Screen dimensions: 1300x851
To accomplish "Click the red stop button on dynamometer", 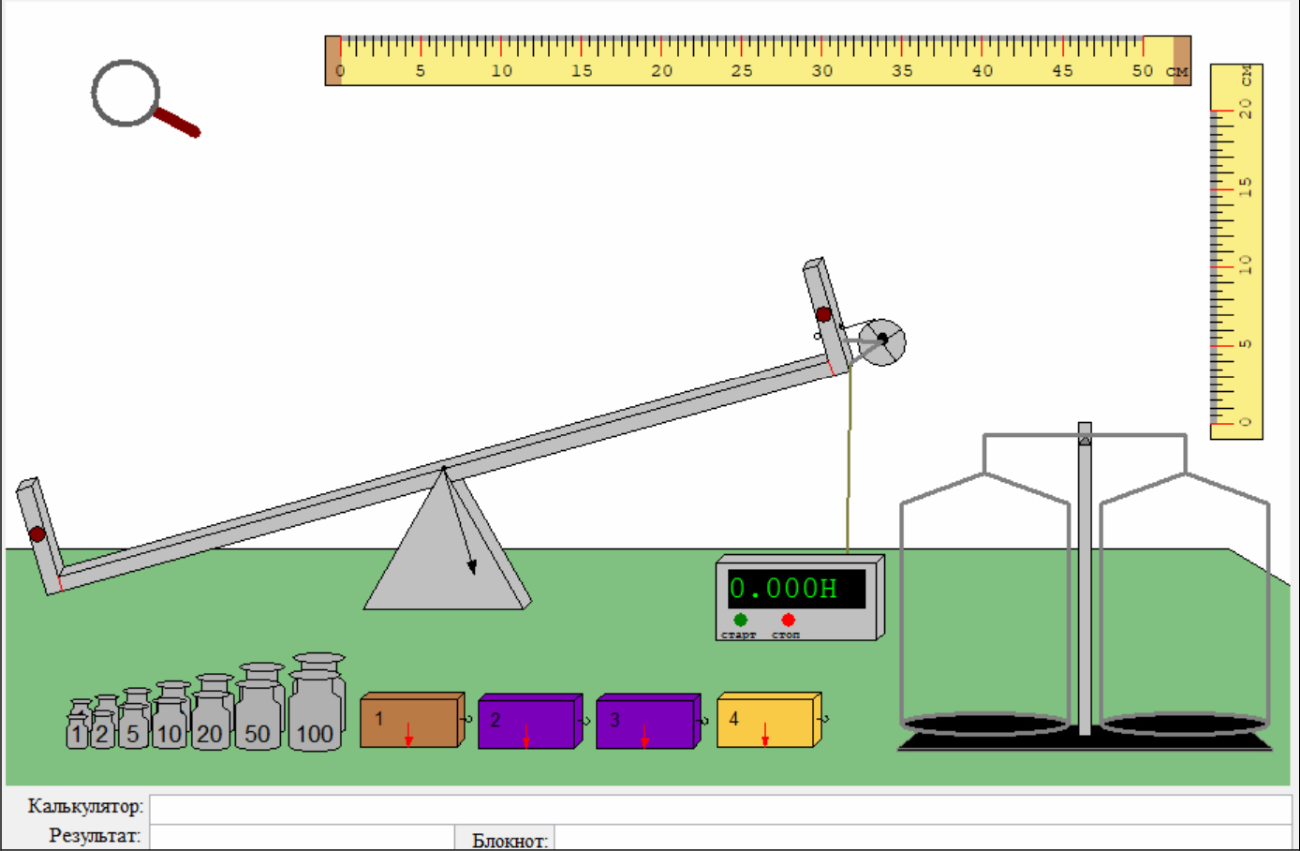I will pyautogui.click(x=788, y=620).
